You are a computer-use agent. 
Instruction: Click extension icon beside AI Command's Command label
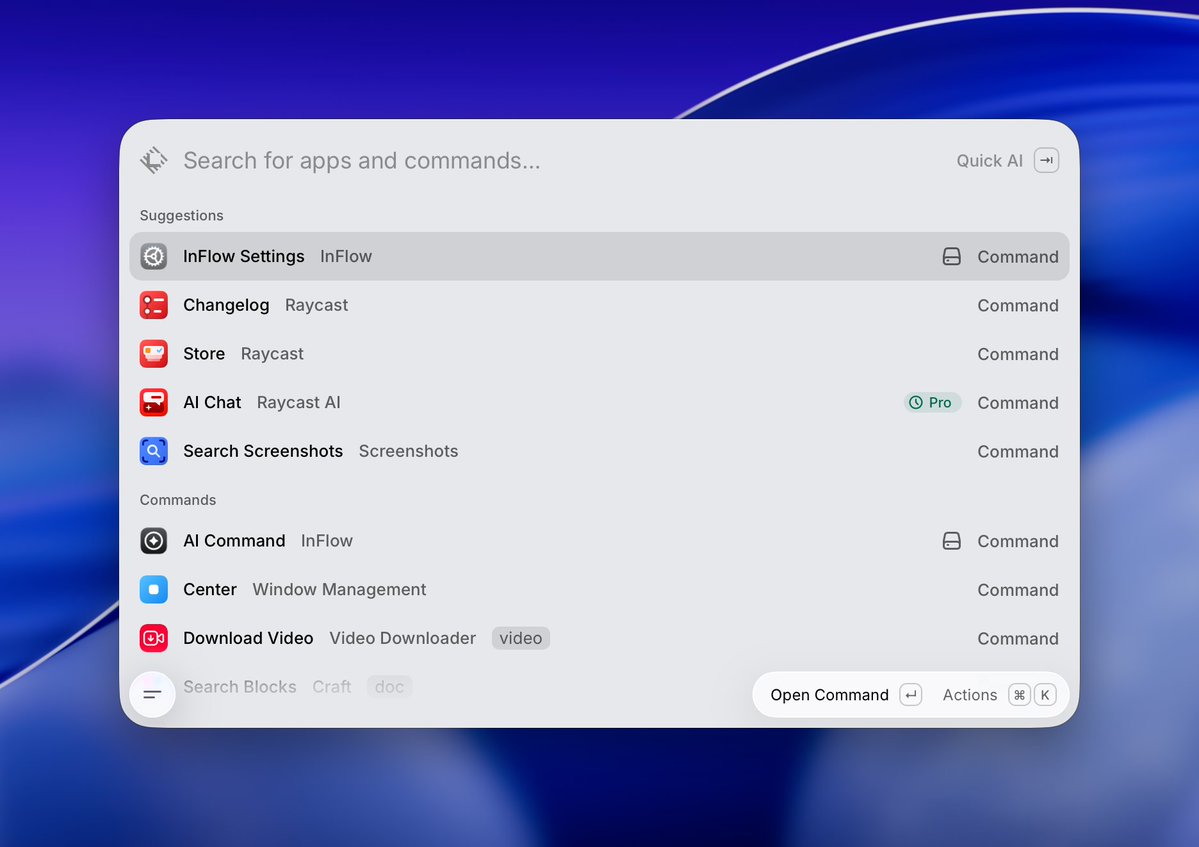pyautogui.click(x=951, y=540)
